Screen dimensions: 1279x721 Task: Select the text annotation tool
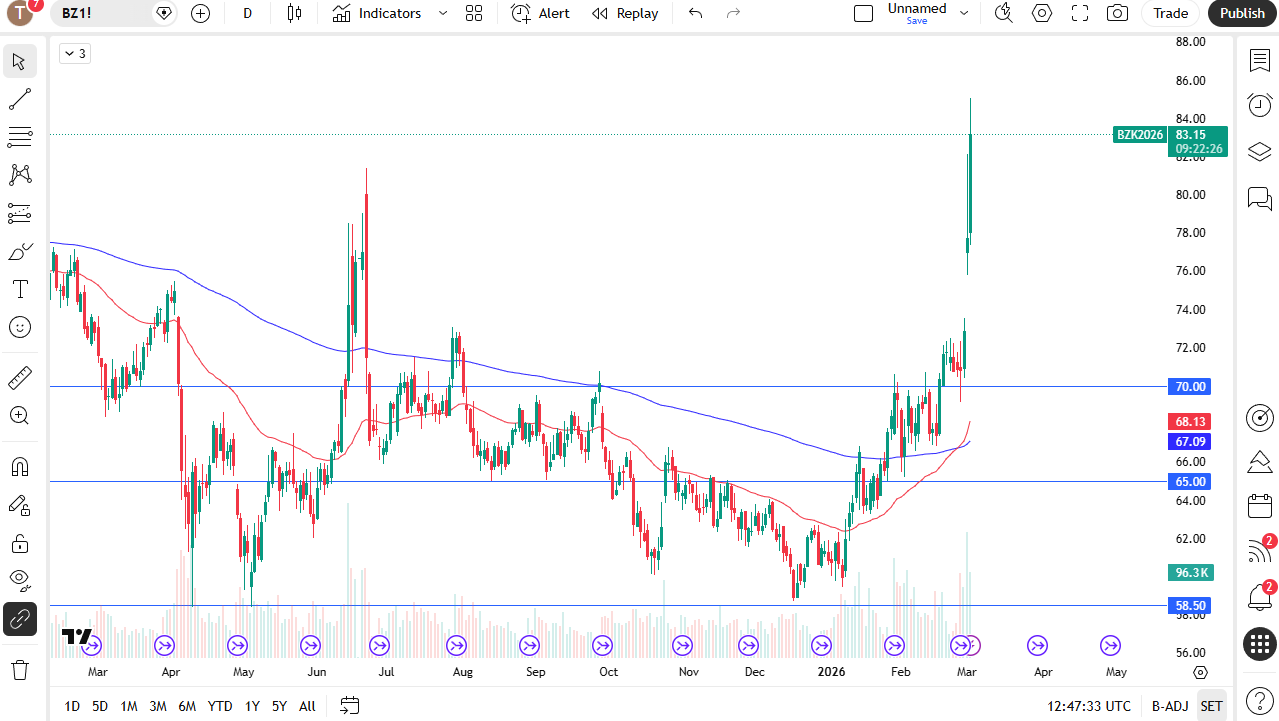(20, 289)
